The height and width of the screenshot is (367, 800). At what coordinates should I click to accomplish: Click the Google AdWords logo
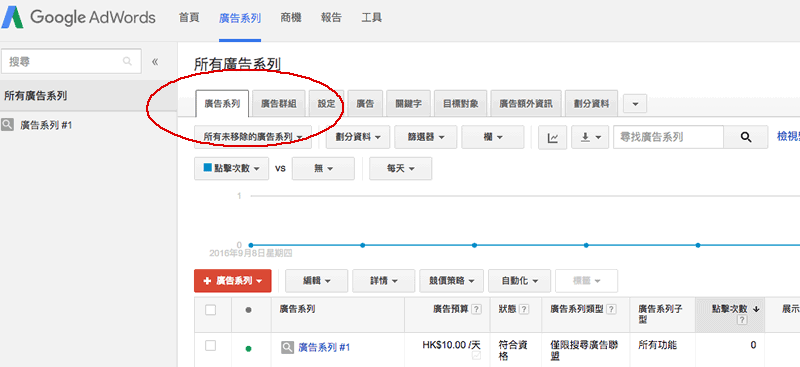(x=79, y=18)
